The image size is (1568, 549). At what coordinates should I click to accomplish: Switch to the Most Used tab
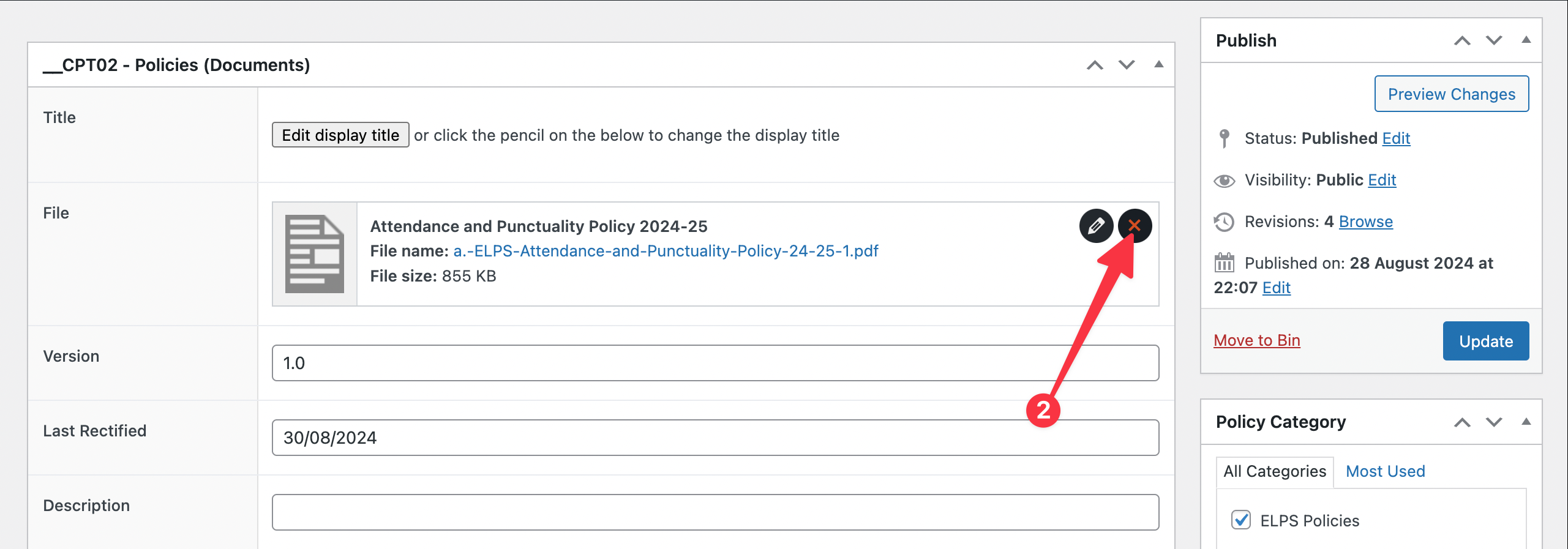pos(1385,471)
